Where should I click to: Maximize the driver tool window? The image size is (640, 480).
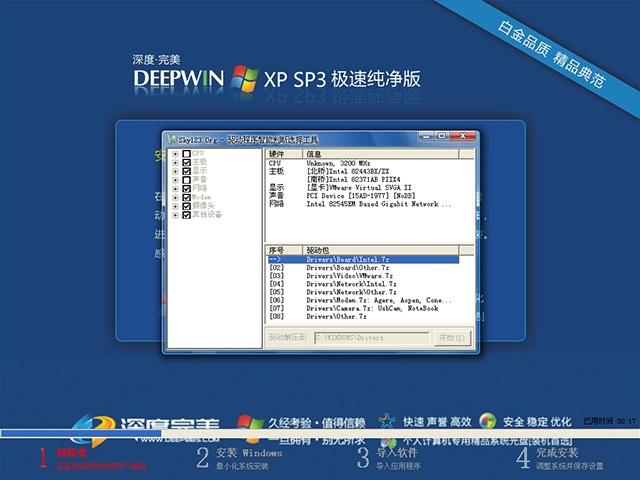tap(442, 136)
